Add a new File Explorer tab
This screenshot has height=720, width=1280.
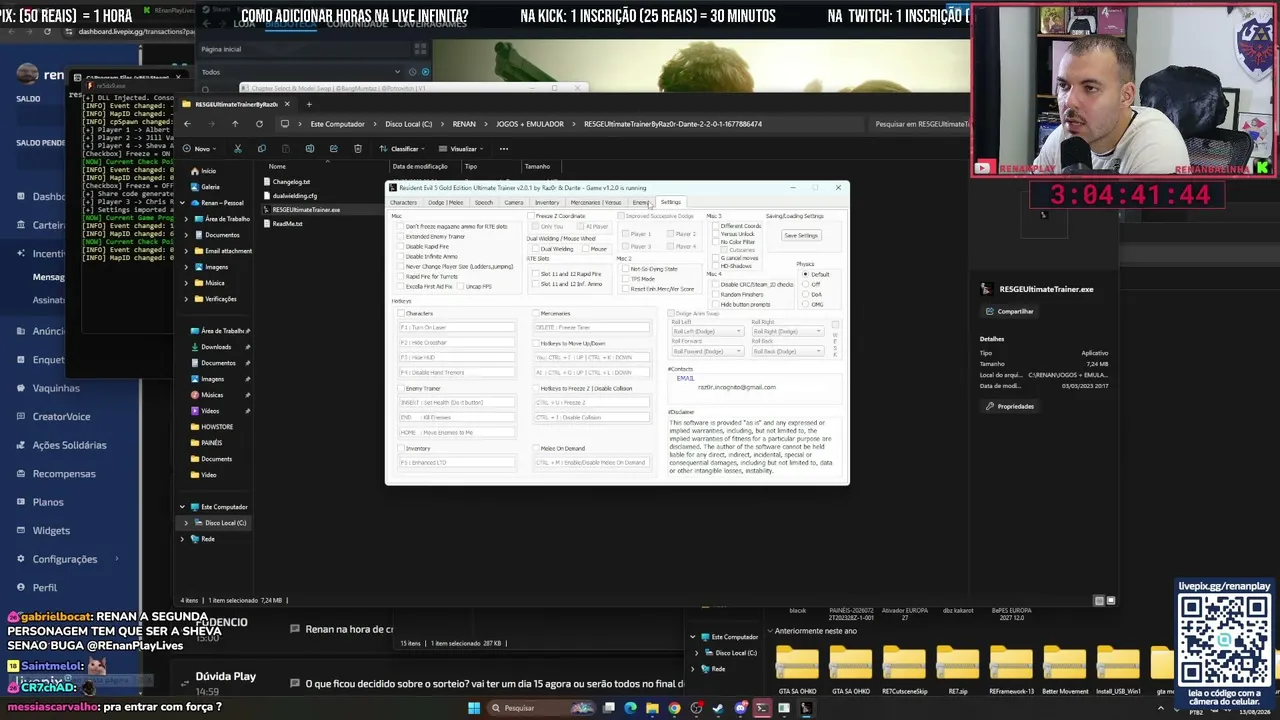click(x=309, y=104)
